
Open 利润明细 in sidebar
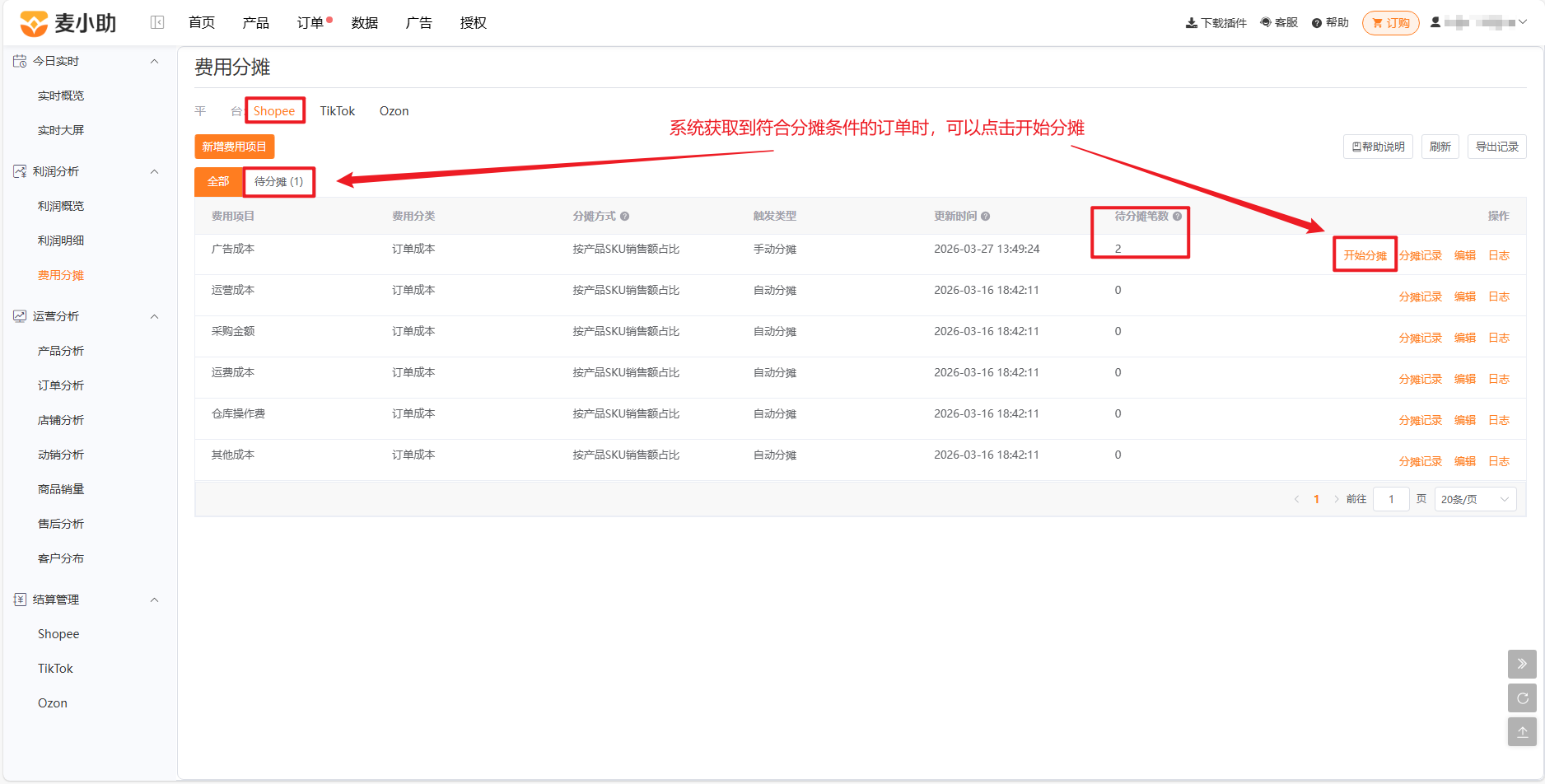(x=61, y=240)
